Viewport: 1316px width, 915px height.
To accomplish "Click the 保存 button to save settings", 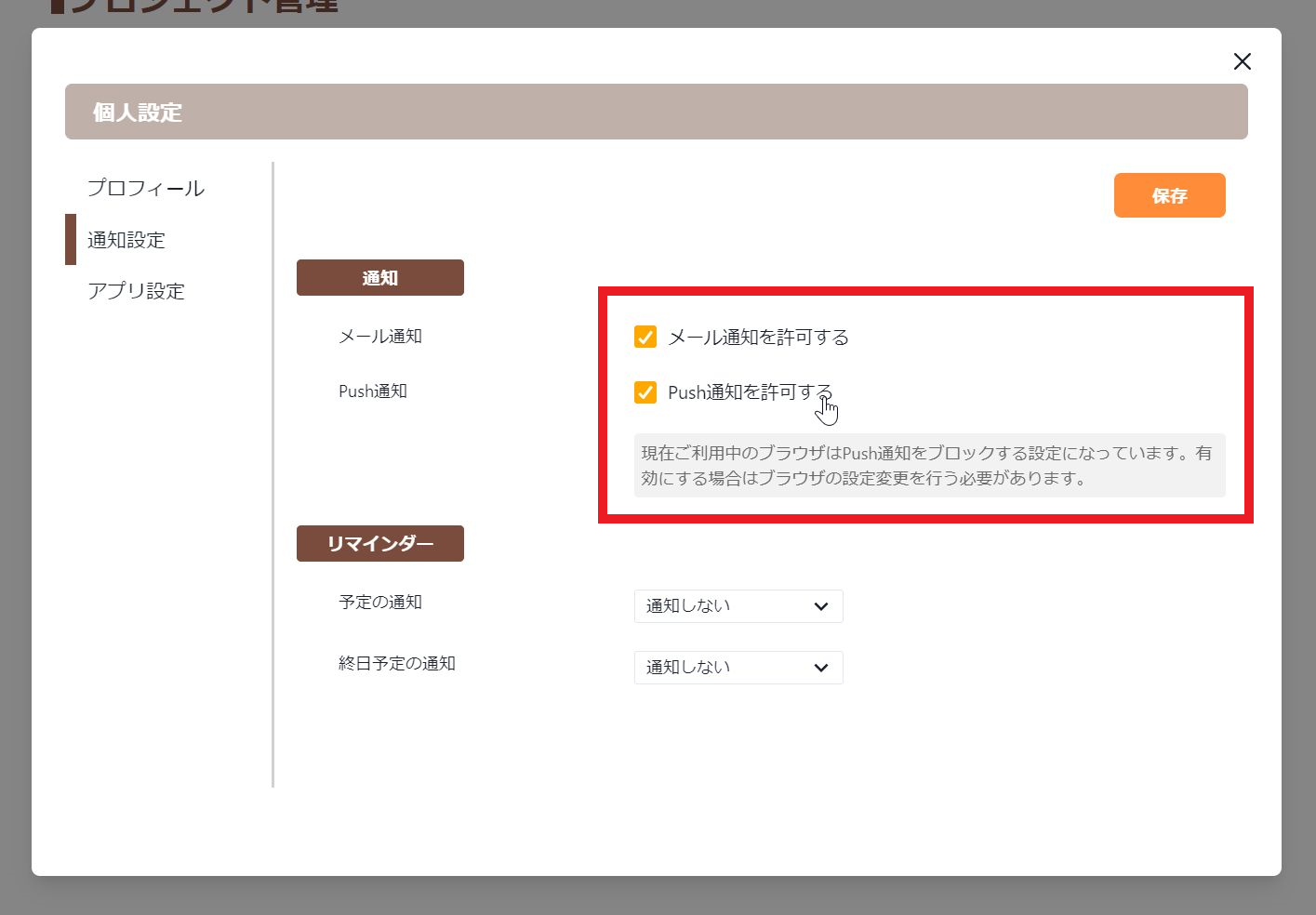I will 1169,195.
